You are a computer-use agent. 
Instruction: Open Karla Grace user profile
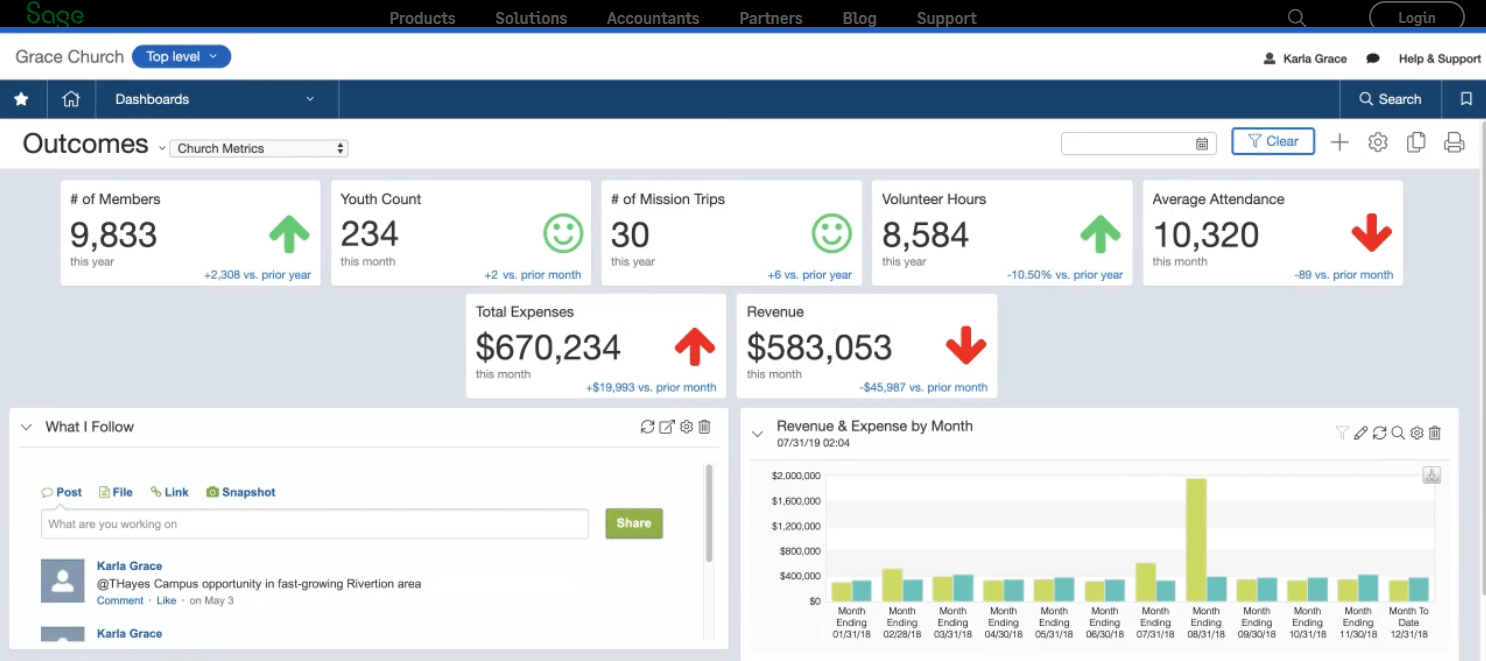[x=1306, y=58]
